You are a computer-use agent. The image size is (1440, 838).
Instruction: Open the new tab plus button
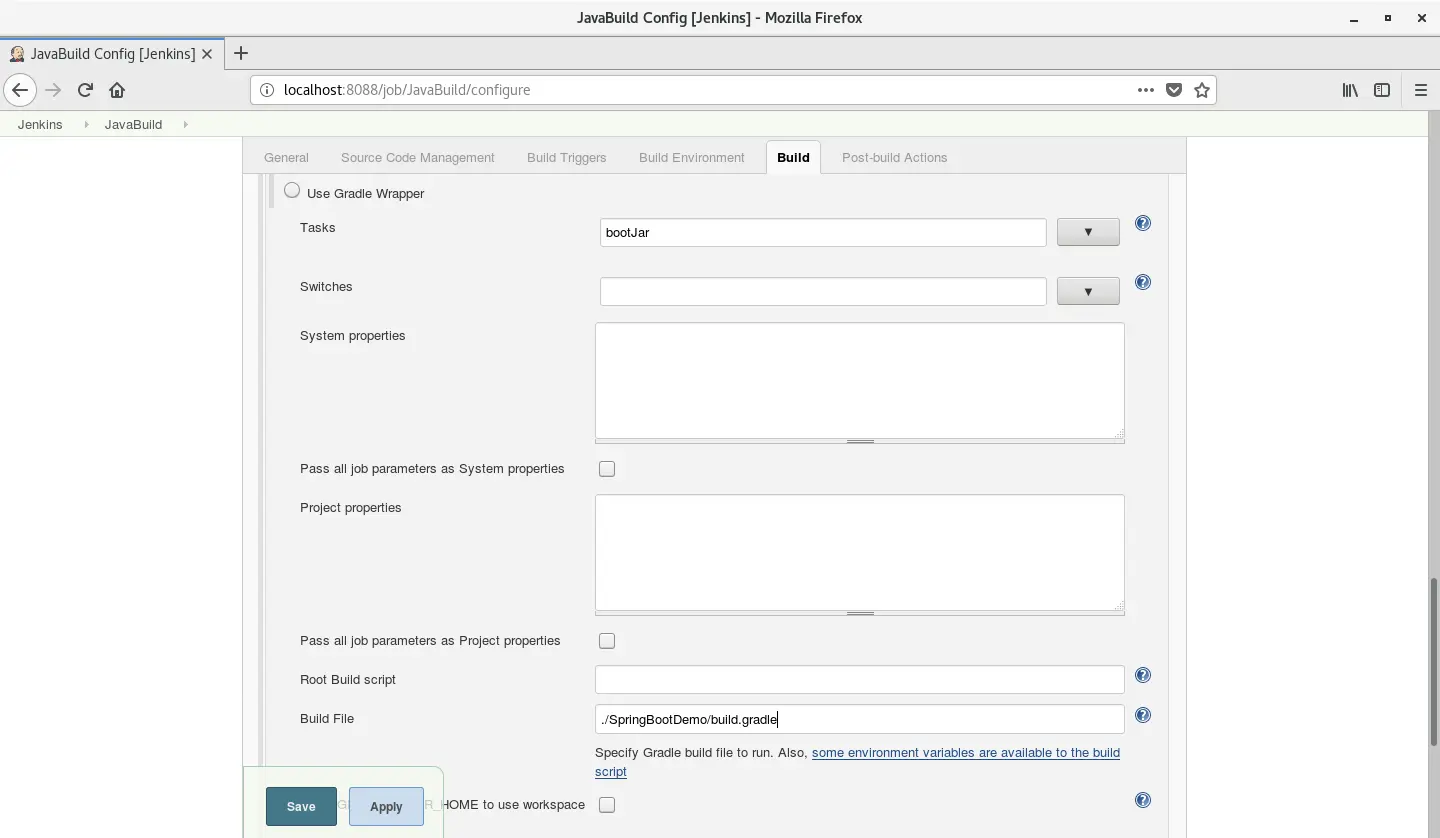tap(240, 53)
